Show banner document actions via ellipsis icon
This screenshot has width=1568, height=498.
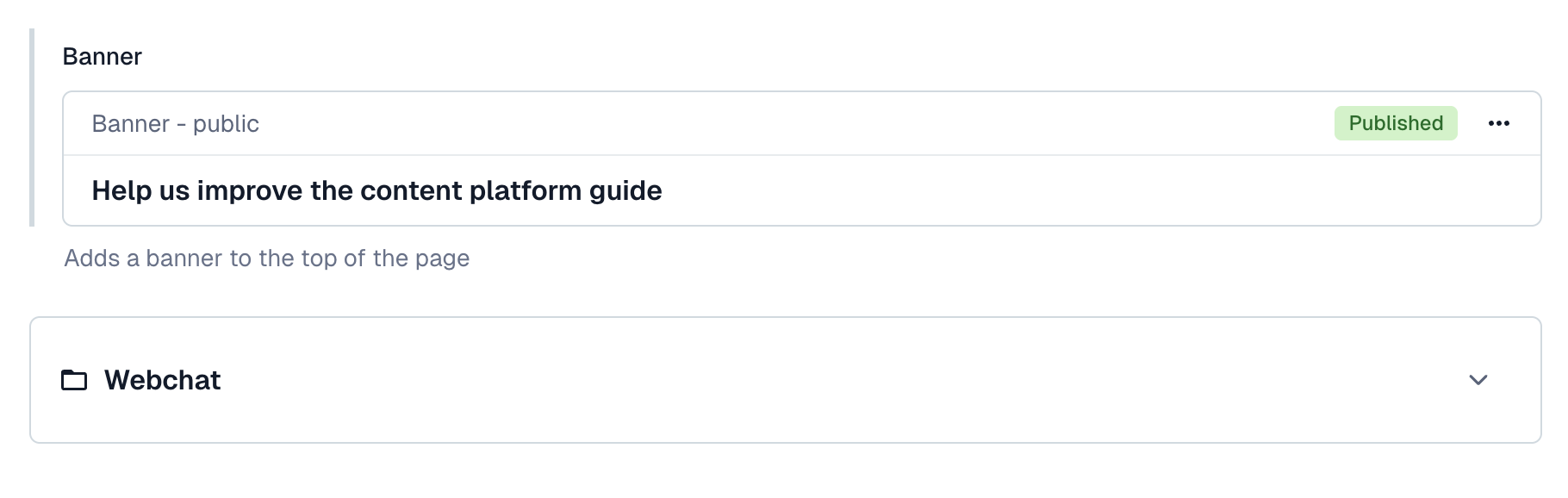coord(1498,123)
